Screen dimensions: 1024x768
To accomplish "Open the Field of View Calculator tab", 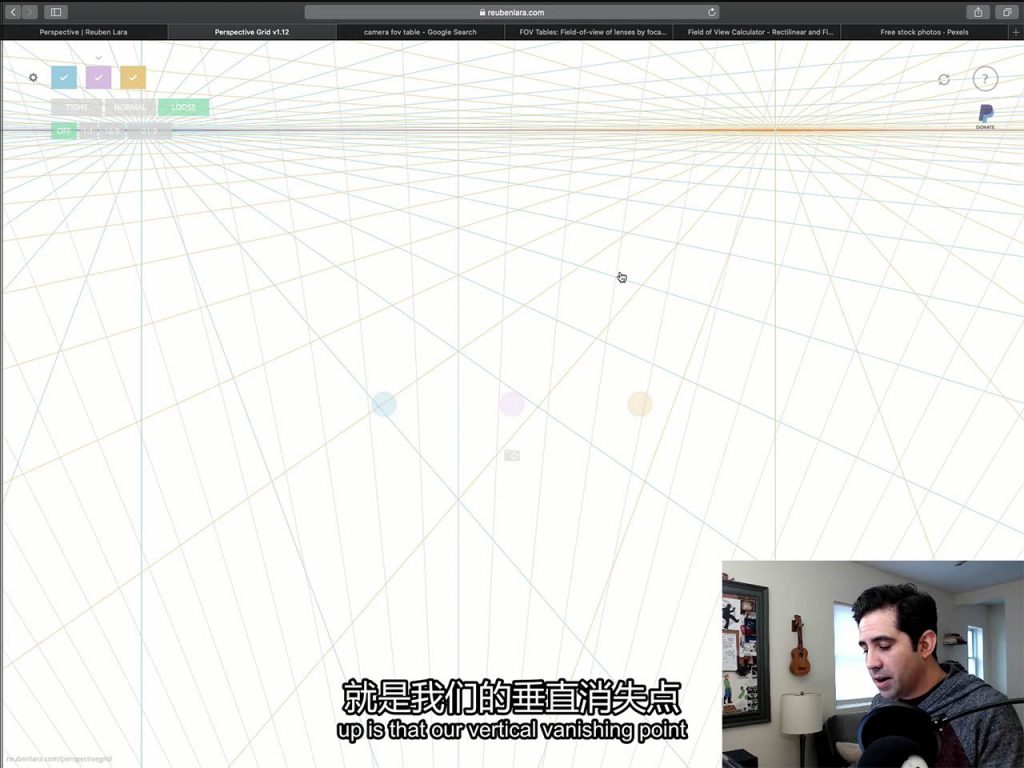I will (758, 31).
